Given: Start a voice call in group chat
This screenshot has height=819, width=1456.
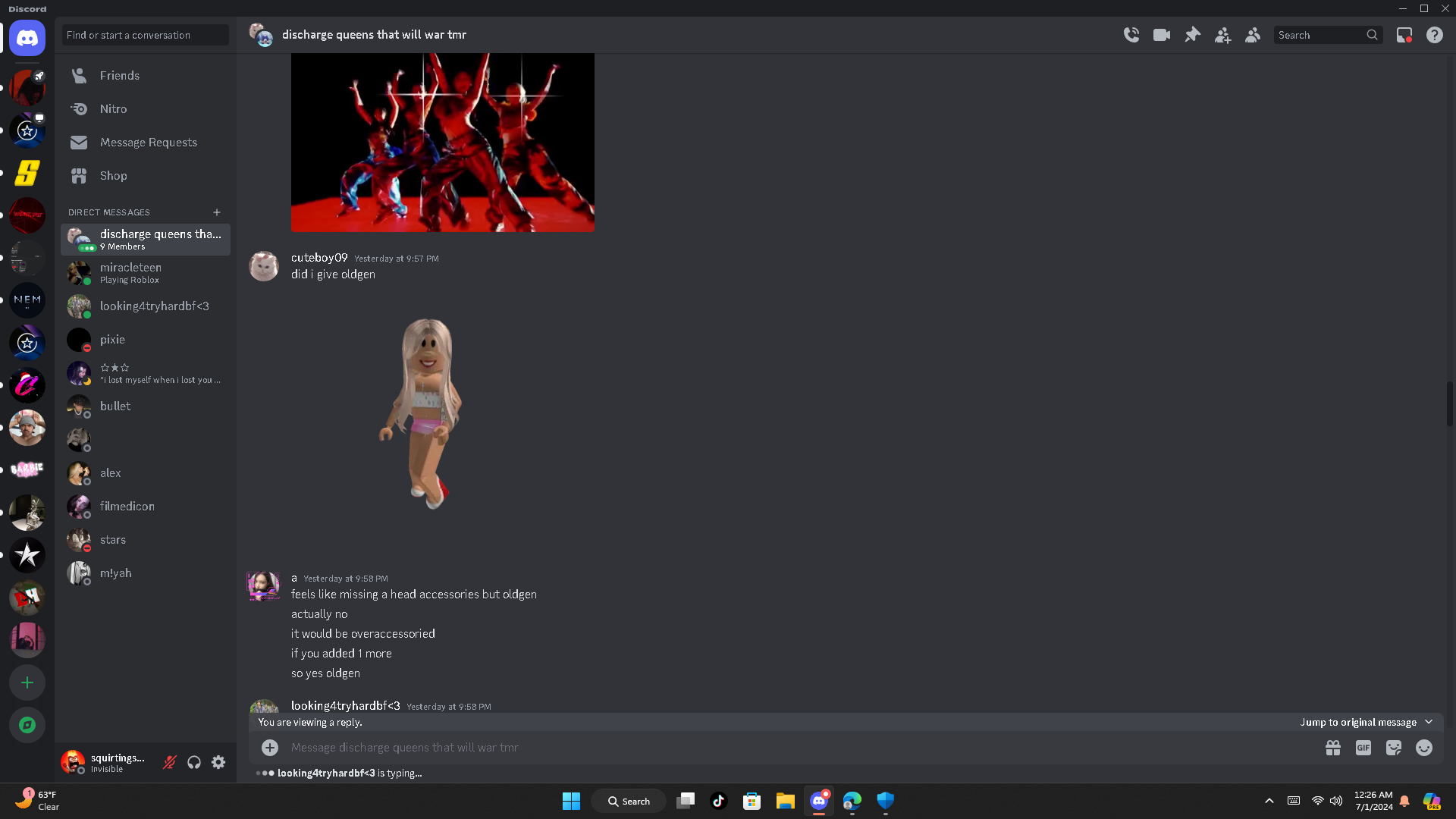Looking at the screenshot, I should pos(1131,35).
